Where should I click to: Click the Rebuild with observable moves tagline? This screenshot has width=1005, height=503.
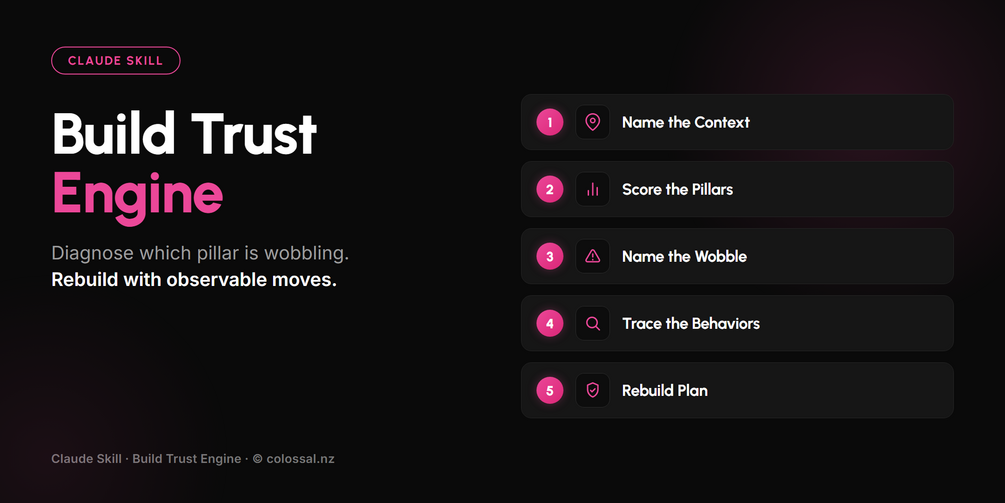[194, 280]
